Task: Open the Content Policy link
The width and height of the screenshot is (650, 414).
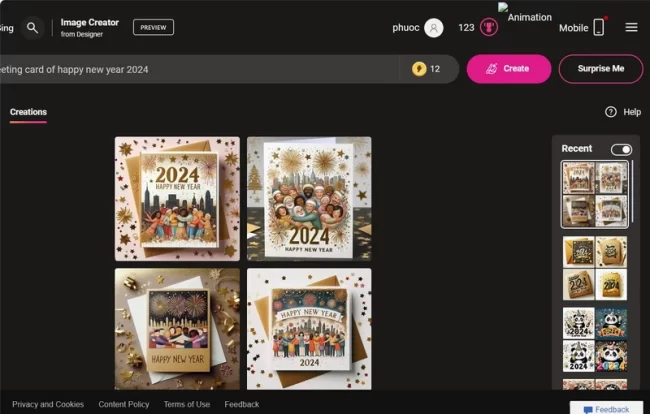Action: pyautogui.click(x=124, y=404)
